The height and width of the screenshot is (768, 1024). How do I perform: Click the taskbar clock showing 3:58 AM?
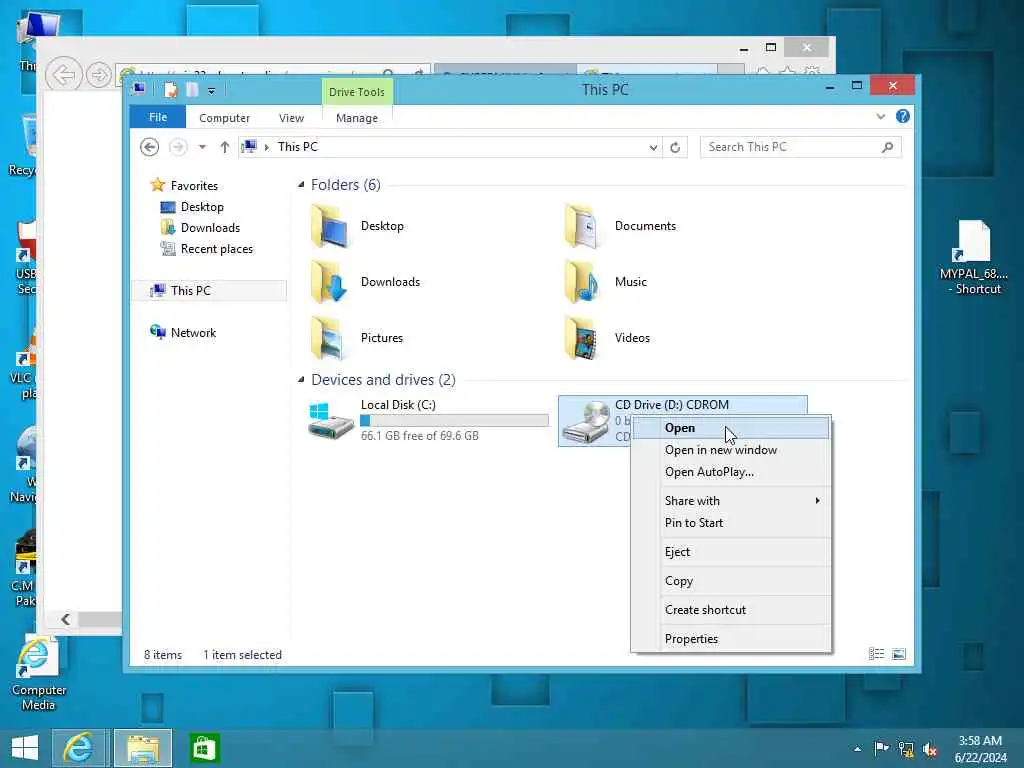[980, 749]
